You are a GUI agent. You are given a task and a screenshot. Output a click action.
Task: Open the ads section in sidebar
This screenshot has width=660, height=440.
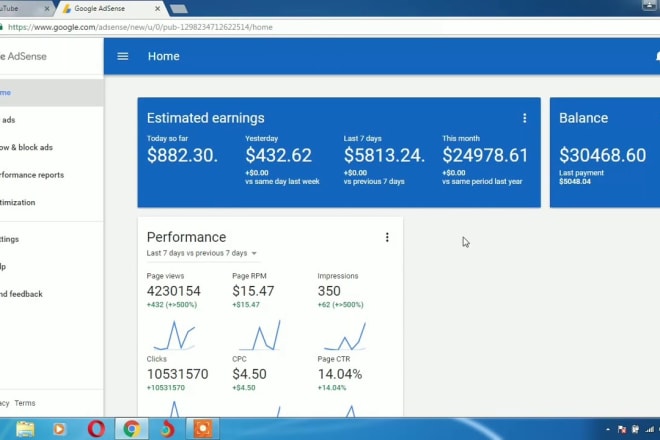[51, 120]
